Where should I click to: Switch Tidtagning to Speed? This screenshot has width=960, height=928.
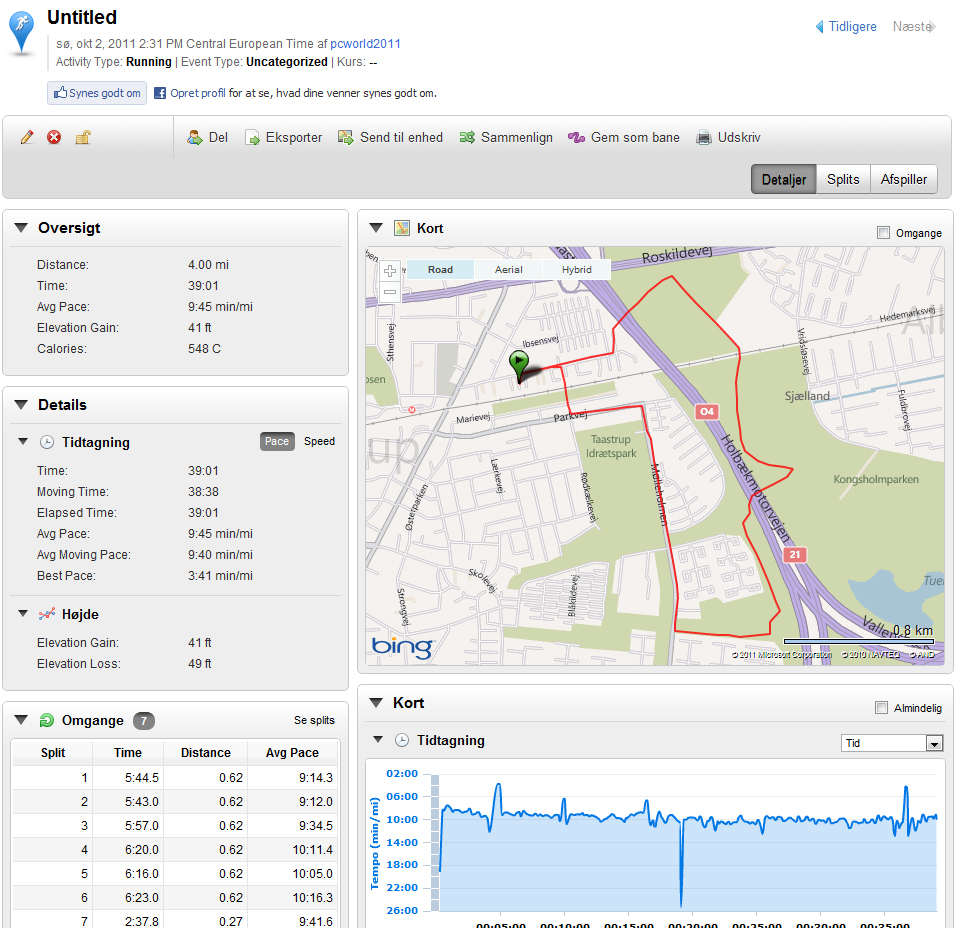[319, 442]
